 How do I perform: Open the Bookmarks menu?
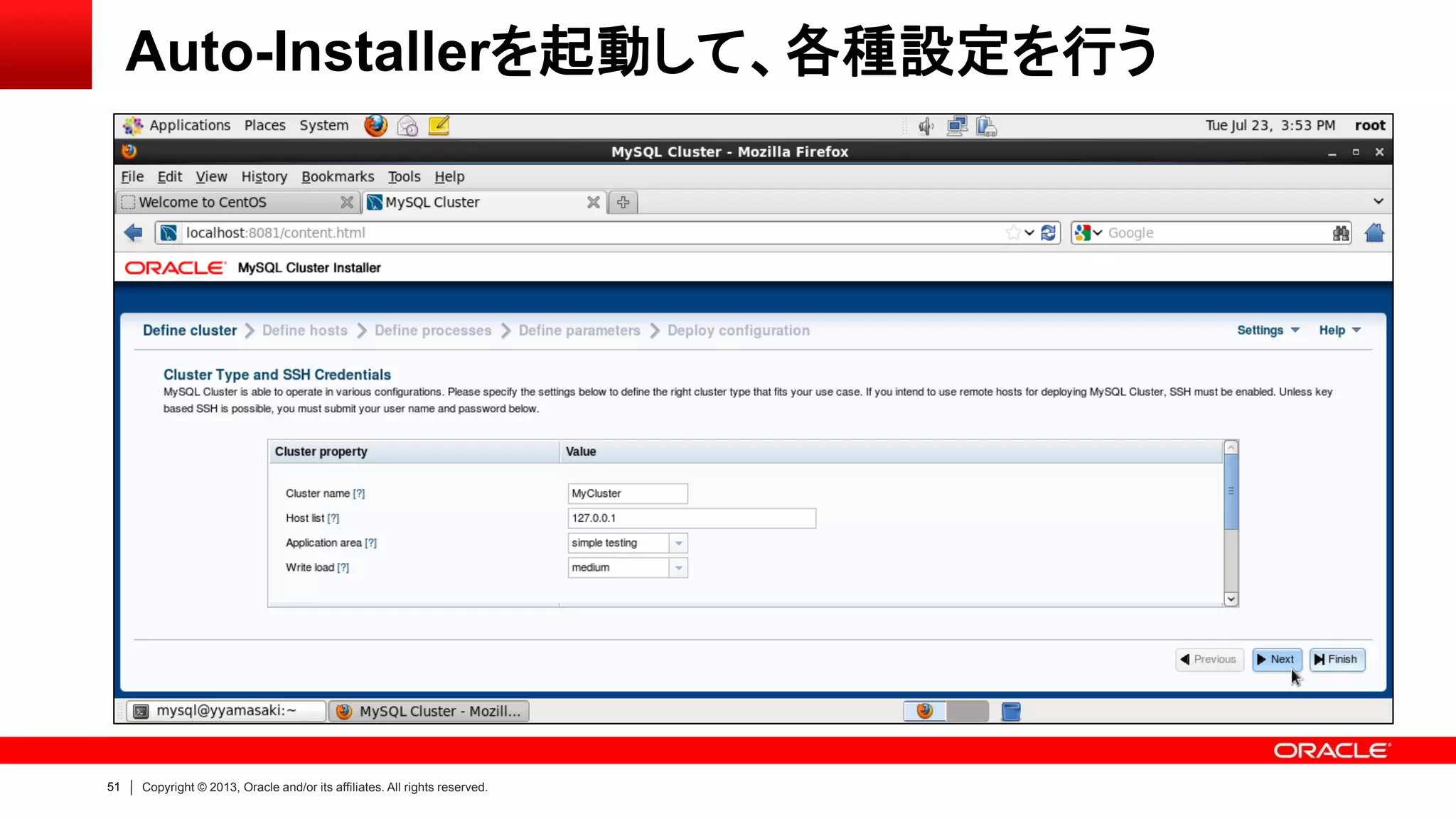(x=338, y=176)
